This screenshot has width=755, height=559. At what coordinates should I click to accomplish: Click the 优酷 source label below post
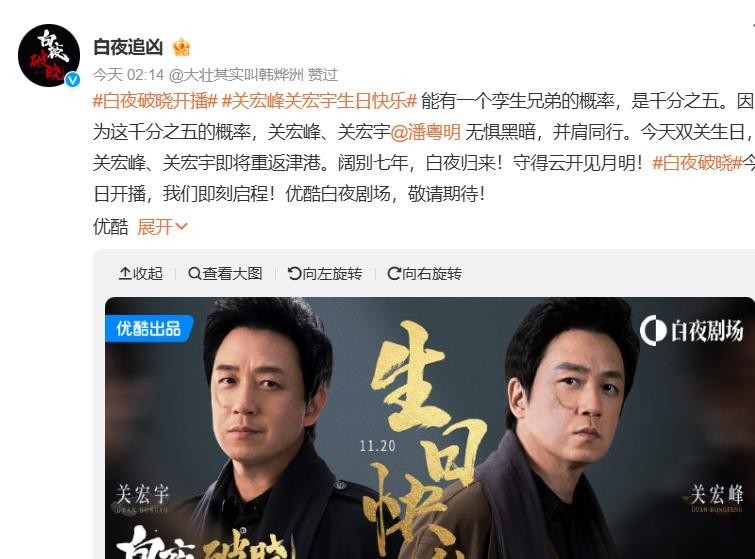click(x=111, y=226)
